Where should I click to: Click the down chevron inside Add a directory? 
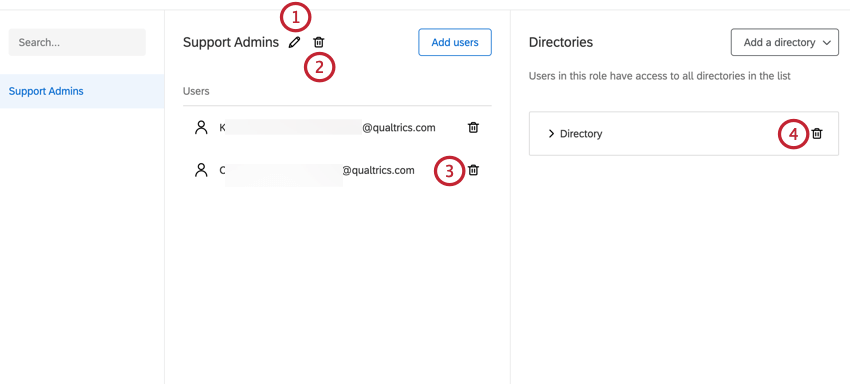[x=827, y=43]
